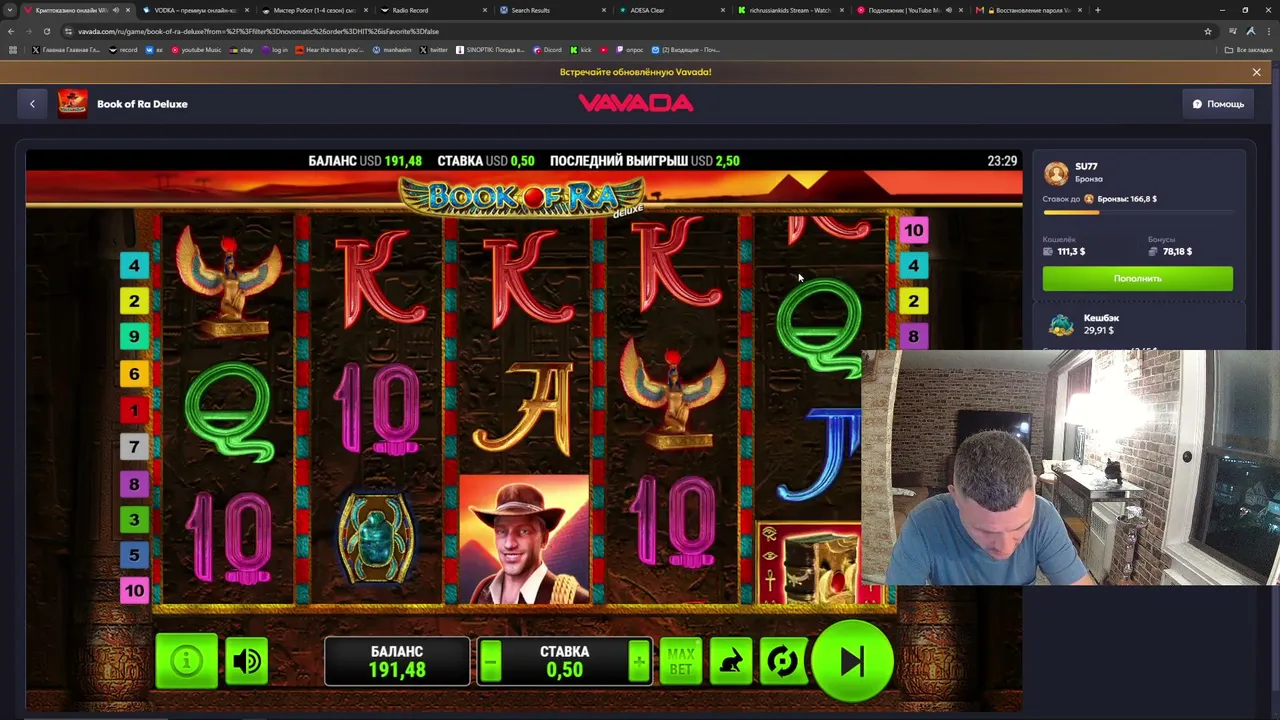The height and width of the screenshot is (720, 1280).
Task: Switch to the VODKA премиум онлайн tab
Action: coord(195,10)
